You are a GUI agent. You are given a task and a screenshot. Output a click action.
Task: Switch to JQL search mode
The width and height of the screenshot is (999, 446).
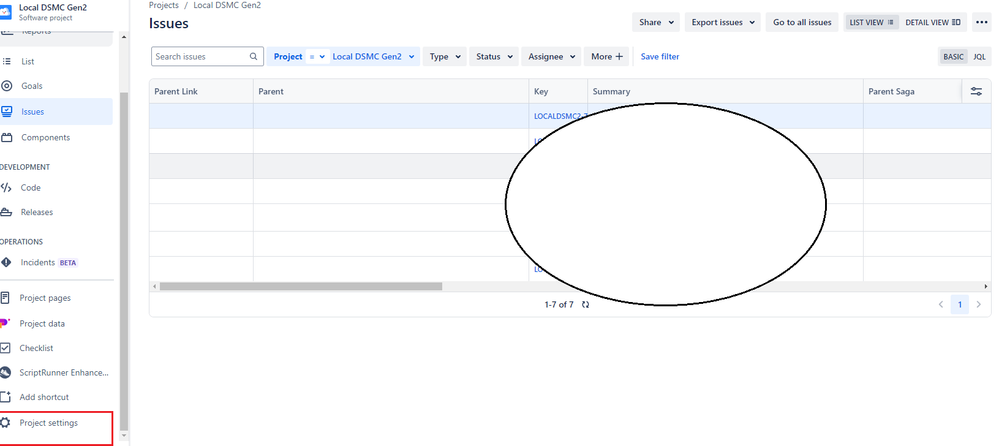point(979,57)
